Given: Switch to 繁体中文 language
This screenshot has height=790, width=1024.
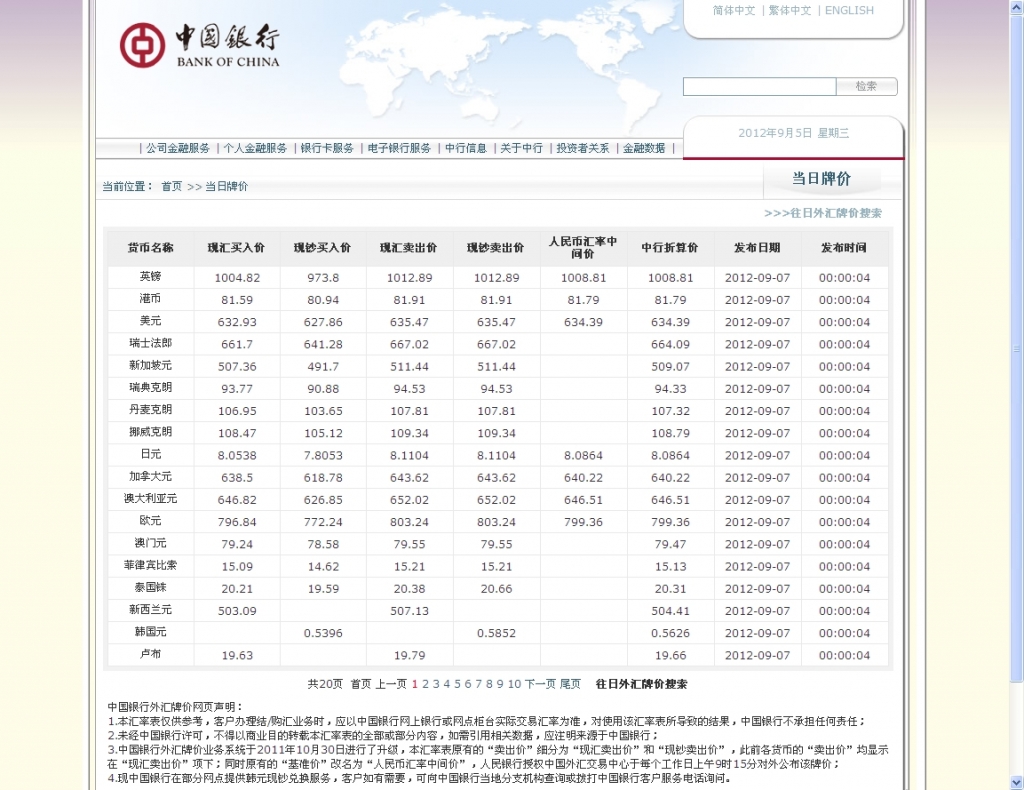Looking at the screenshot, I should pos(792,10).
